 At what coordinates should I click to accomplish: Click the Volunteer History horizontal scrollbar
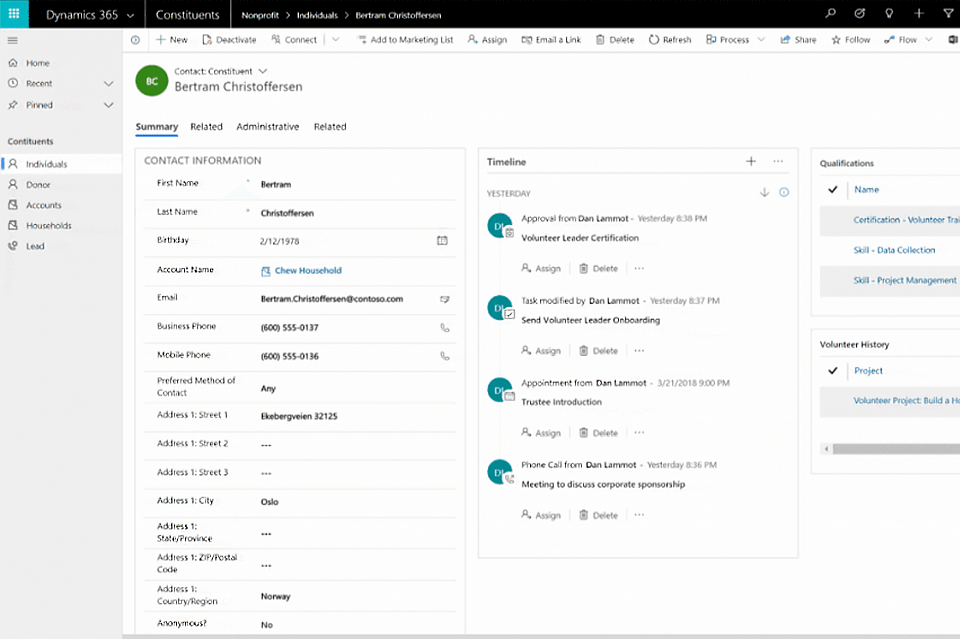coord(895,449)
